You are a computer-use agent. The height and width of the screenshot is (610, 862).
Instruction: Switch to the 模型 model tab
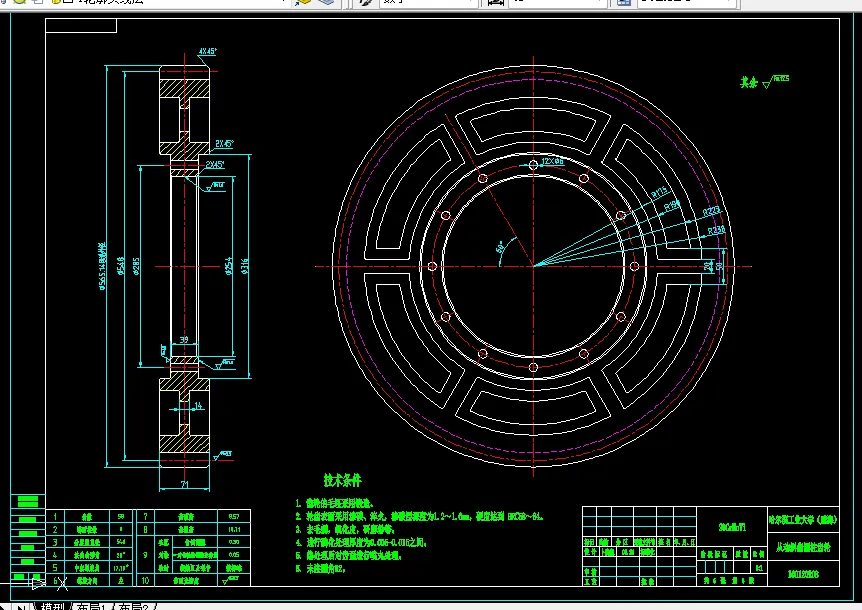(52, 606)
